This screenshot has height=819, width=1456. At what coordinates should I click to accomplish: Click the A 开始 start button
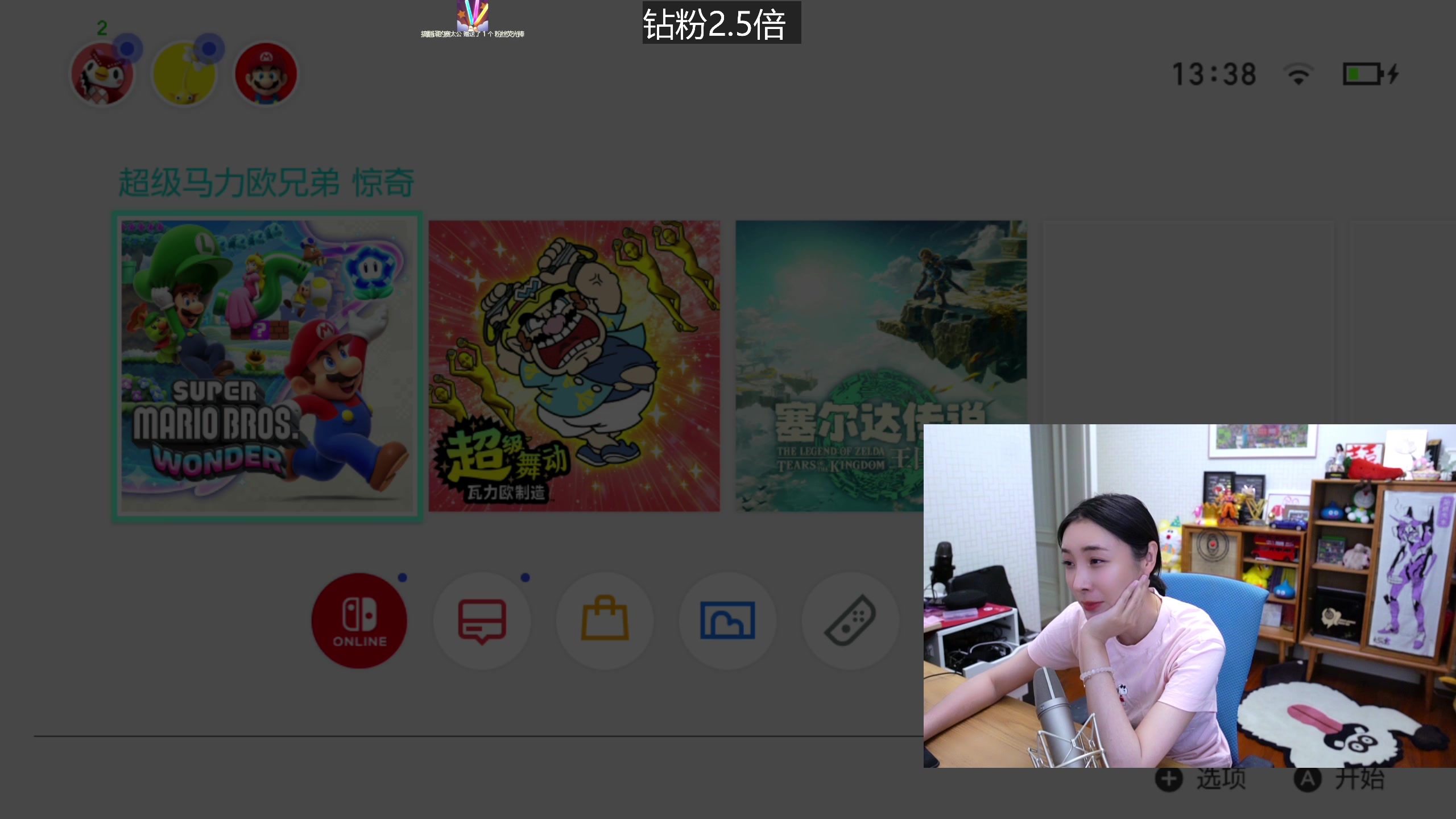click(x=1339, y=779)
